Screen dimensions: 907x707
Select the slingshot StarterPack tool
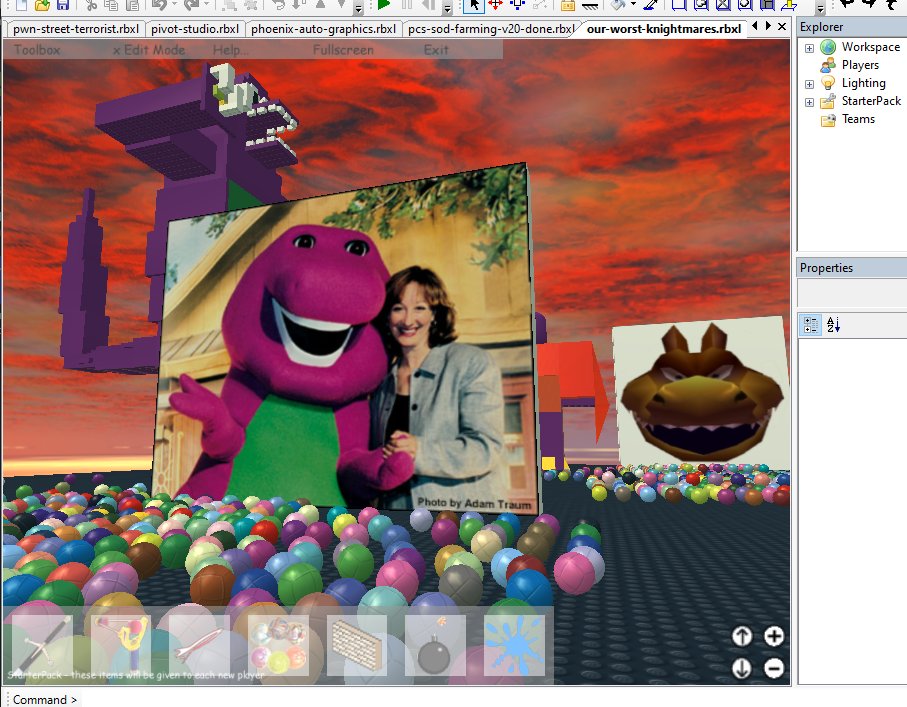120,645
